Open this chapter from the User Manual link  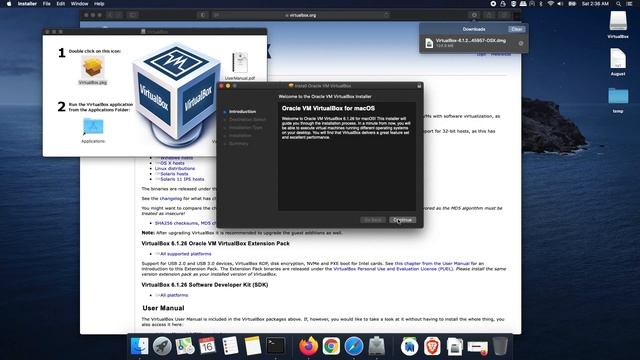point(432,264)
